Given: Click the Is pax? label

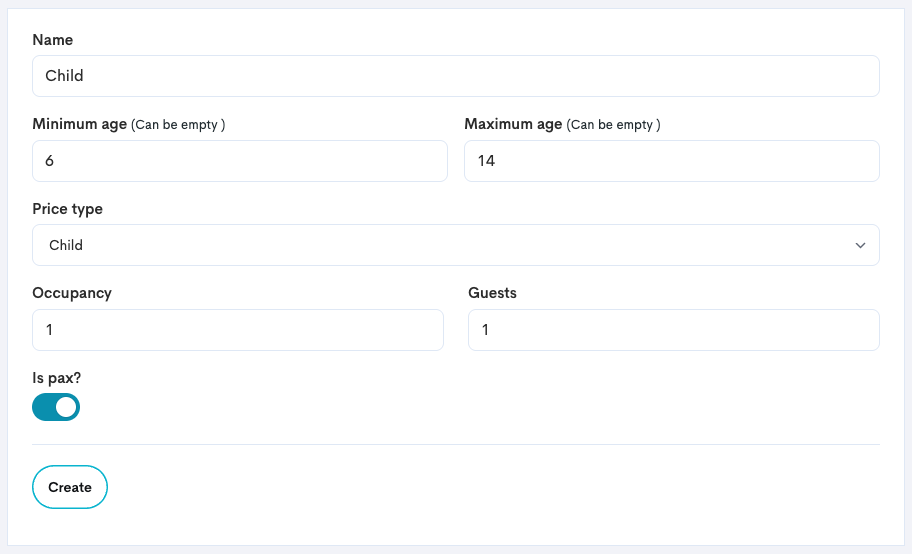Looking at the screenshot, I should (x=56, y=378).
